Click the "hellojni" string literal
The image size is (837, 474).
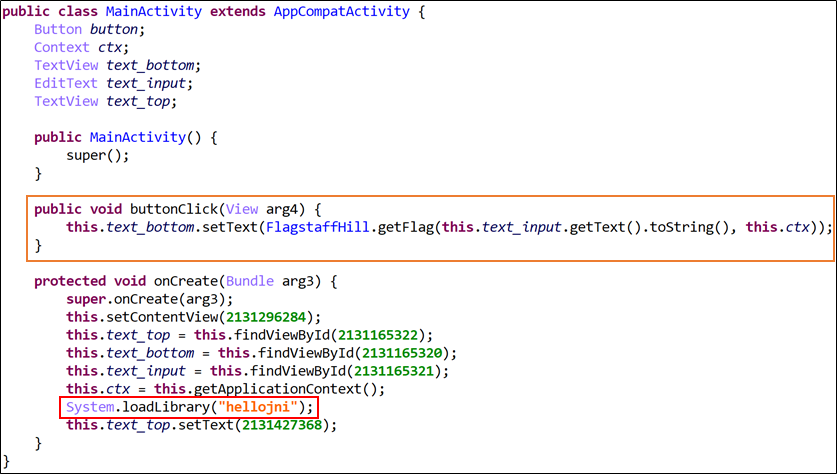(x=257, y=407)
